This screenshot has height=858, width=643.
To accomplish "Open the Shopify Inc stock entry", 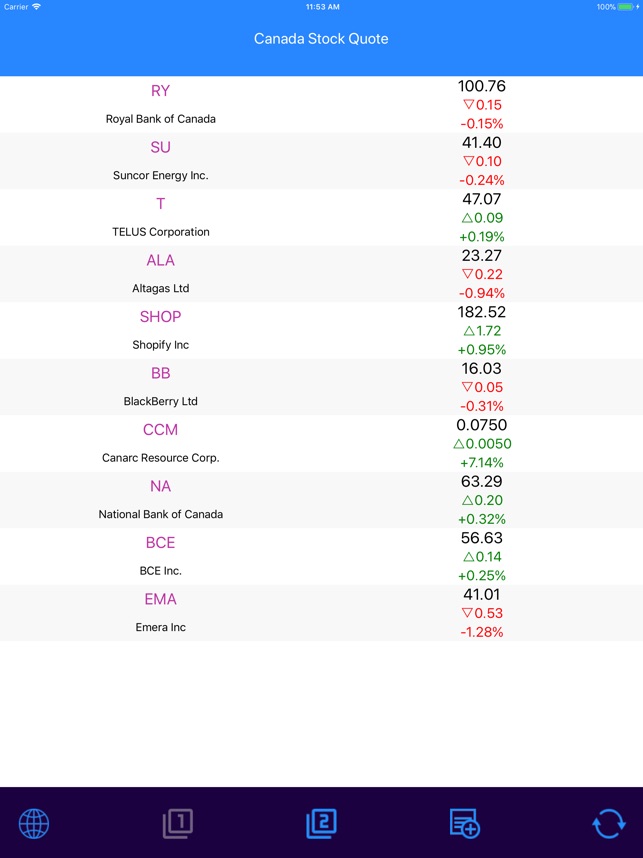I will click(x=321, y=331).
